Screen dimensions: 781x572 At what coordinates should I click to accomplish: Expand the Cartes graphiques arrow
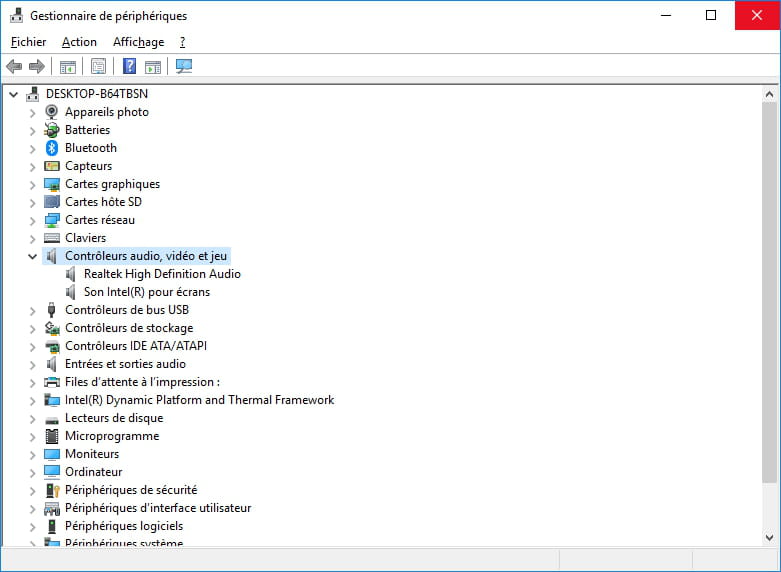pyautogui.click(x=33, y=185)
